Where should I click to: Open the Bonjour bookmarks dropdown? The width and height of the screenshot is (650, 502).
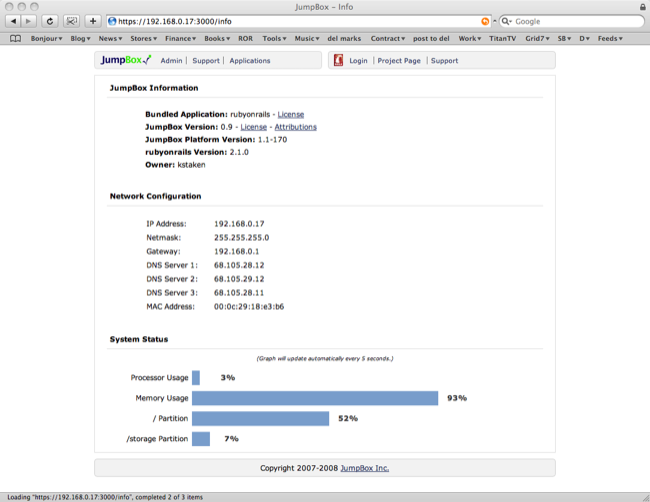coord(46,39)
